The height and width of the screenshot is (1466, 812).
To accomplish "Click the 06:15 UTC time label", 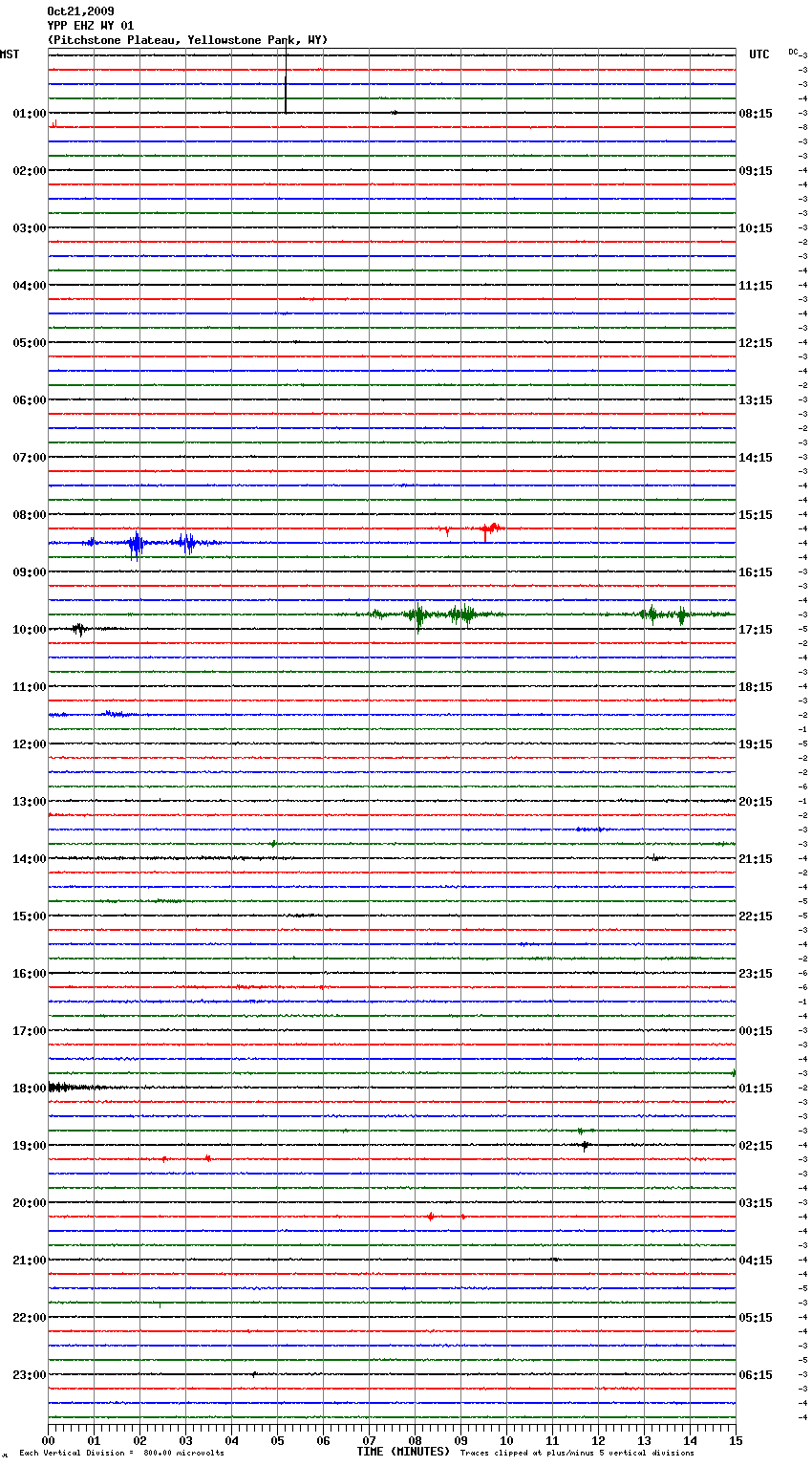I will click(x=756, y=1374).
